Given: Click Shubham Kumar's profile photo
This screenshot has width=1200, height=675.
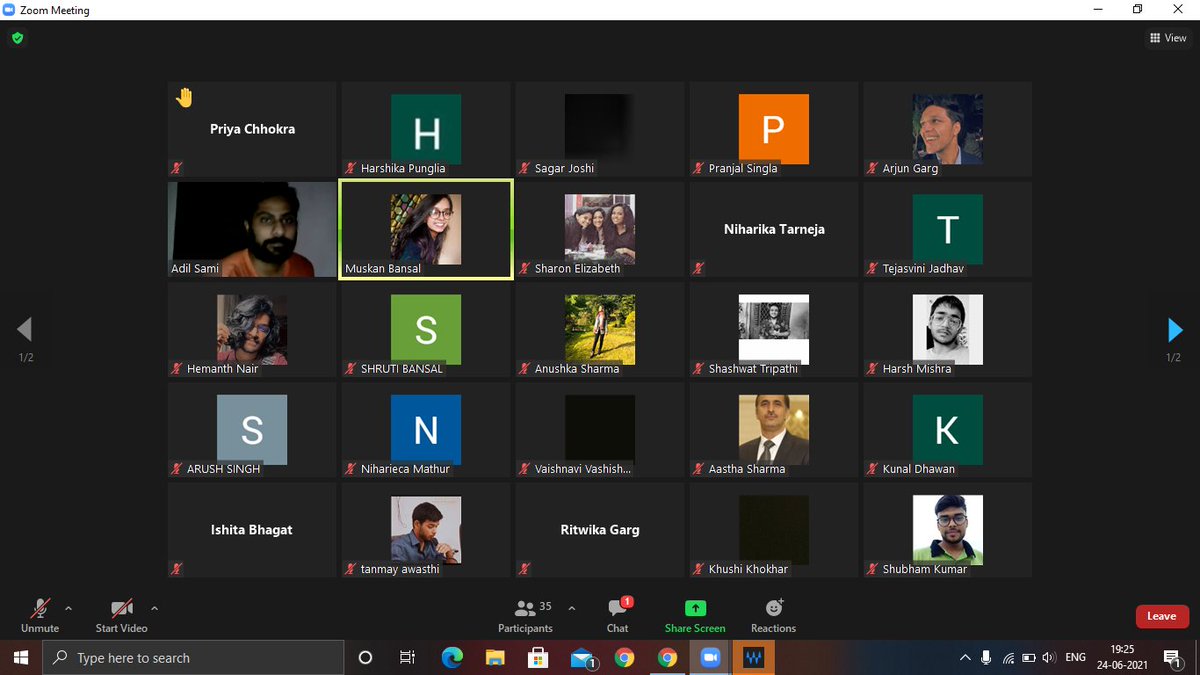Looking at the screenshot, I should pos(947,529).
